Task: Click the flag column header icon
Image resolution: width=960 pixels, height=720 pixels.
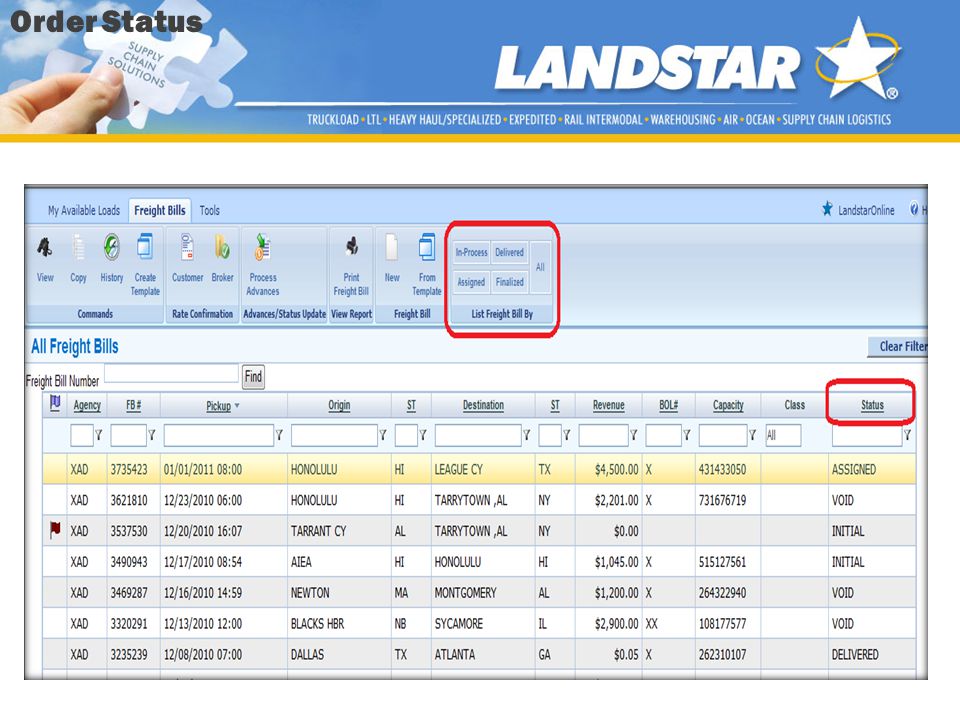Action: [55, 403]
